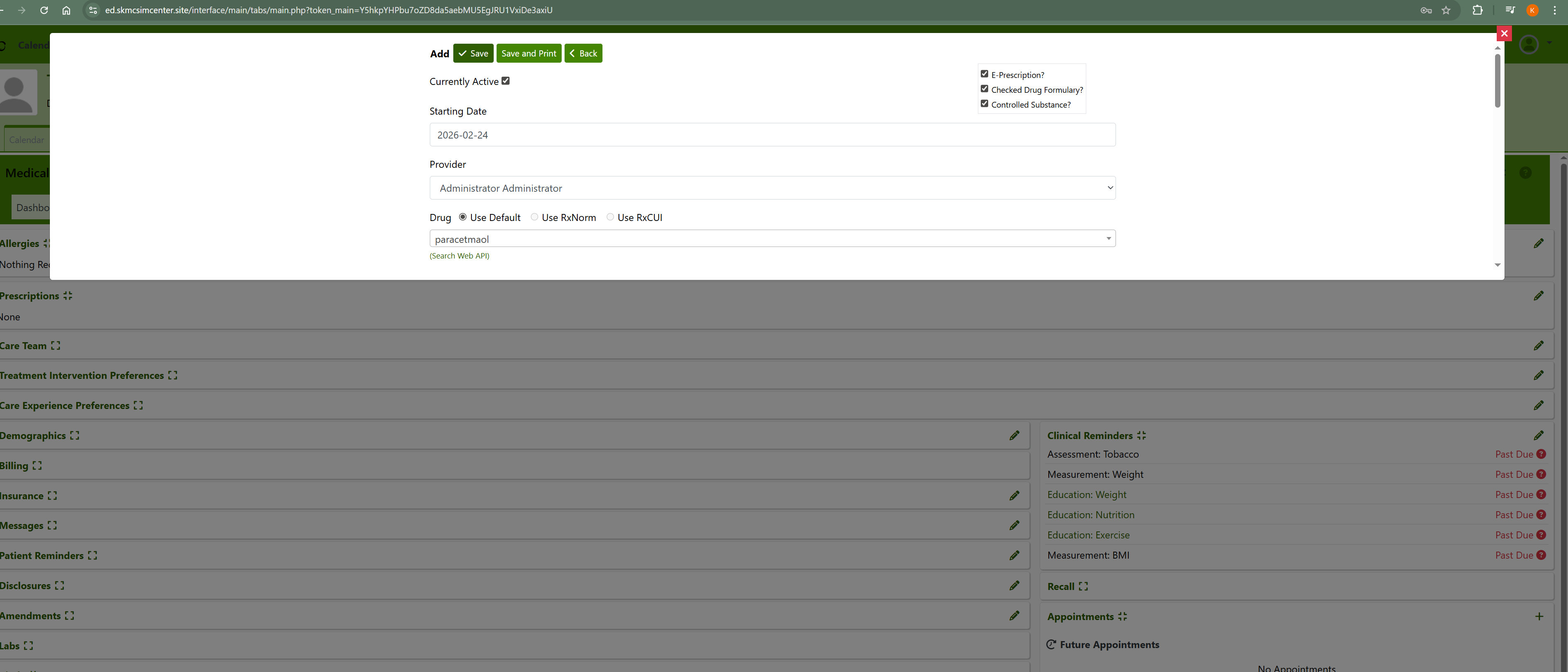1568x672 pixels.
Task: Click the pencil edit icon for Demographics
Action: pos(1014,435)
